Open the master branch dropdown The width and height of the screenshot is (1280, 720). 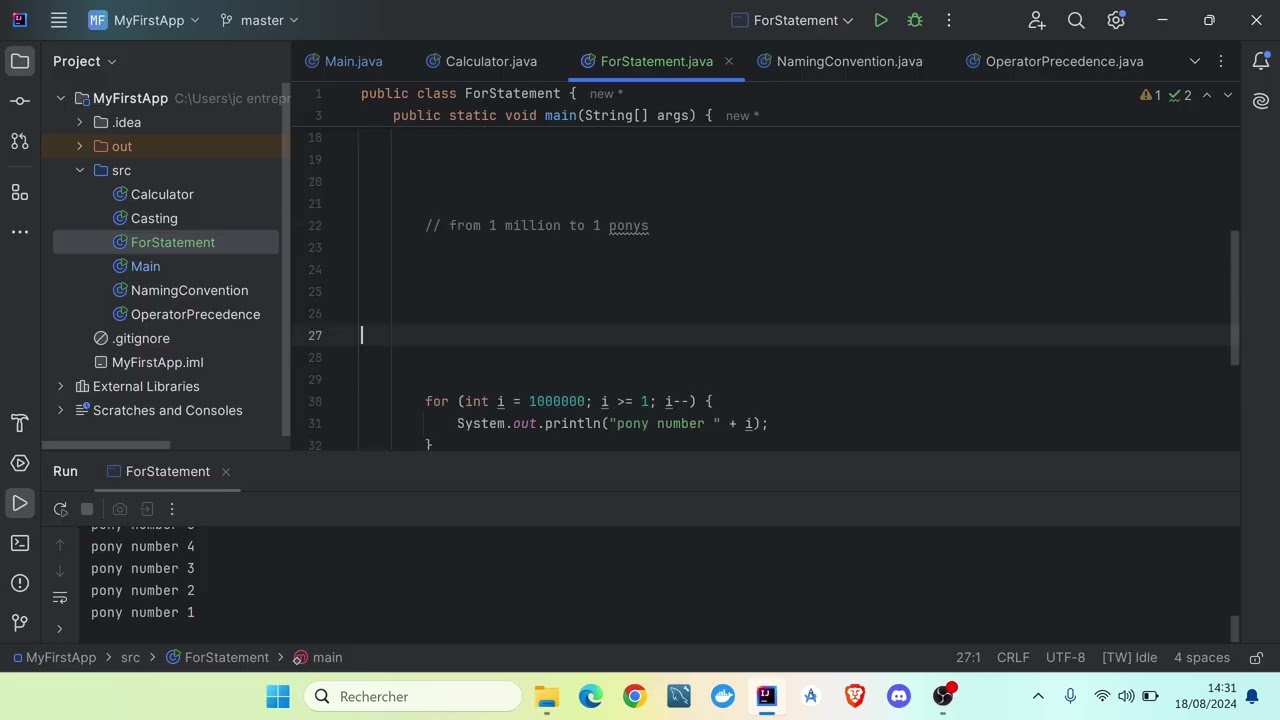259,20
